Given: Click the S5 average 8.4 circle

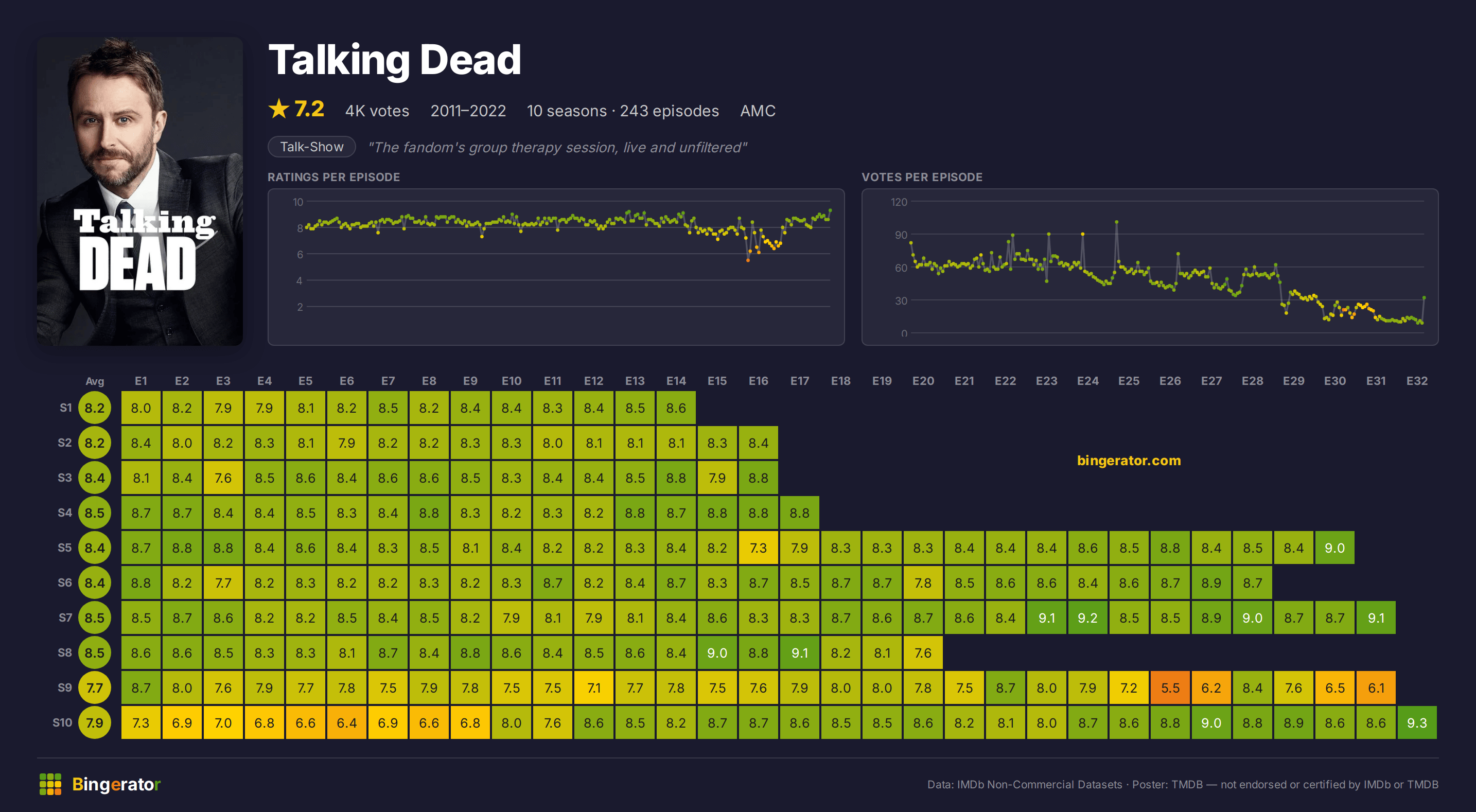Looking at the screenshot, I should (x=95, y=548).
